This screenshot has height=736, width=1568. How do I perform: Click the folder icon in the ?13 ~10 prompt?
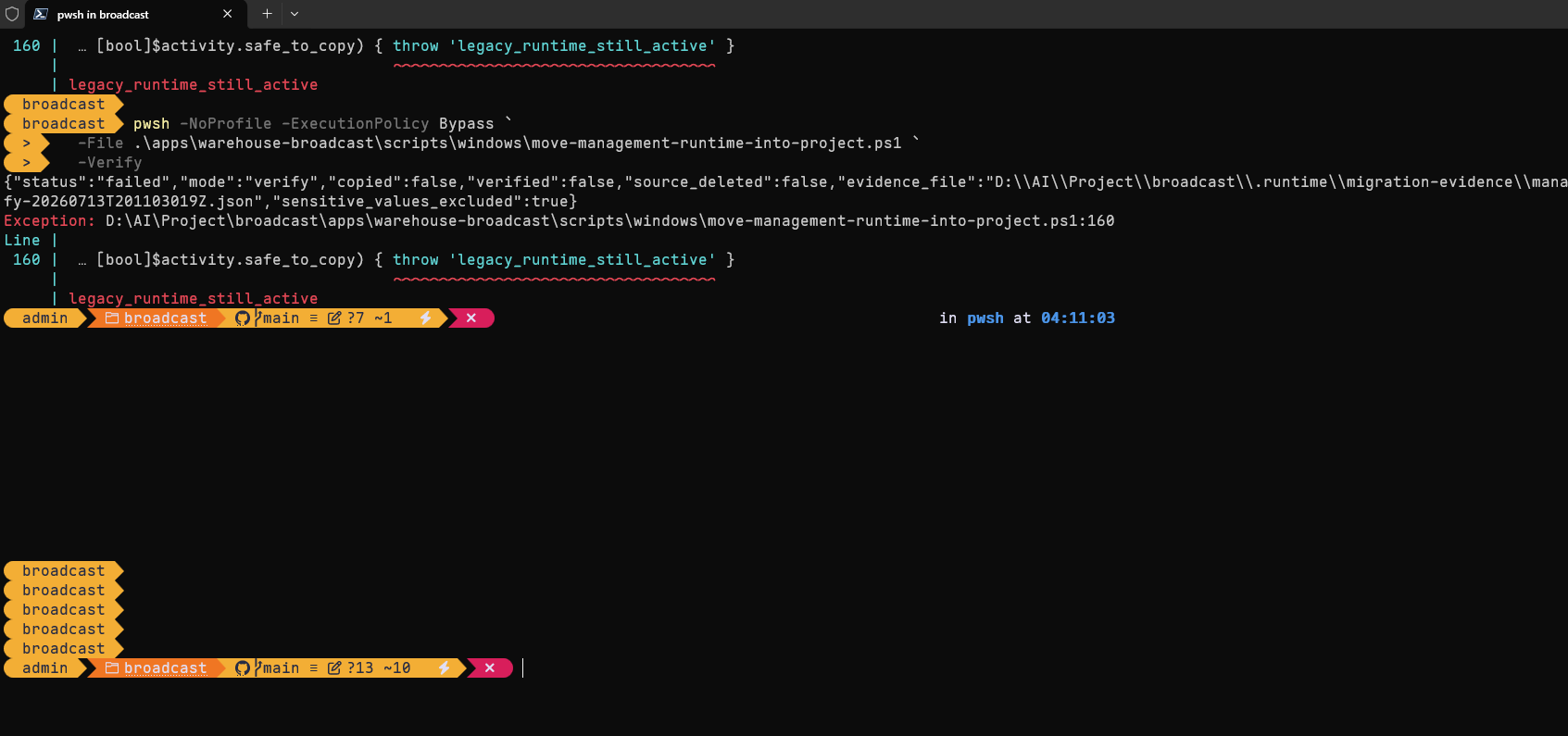(x=111, y=667)
